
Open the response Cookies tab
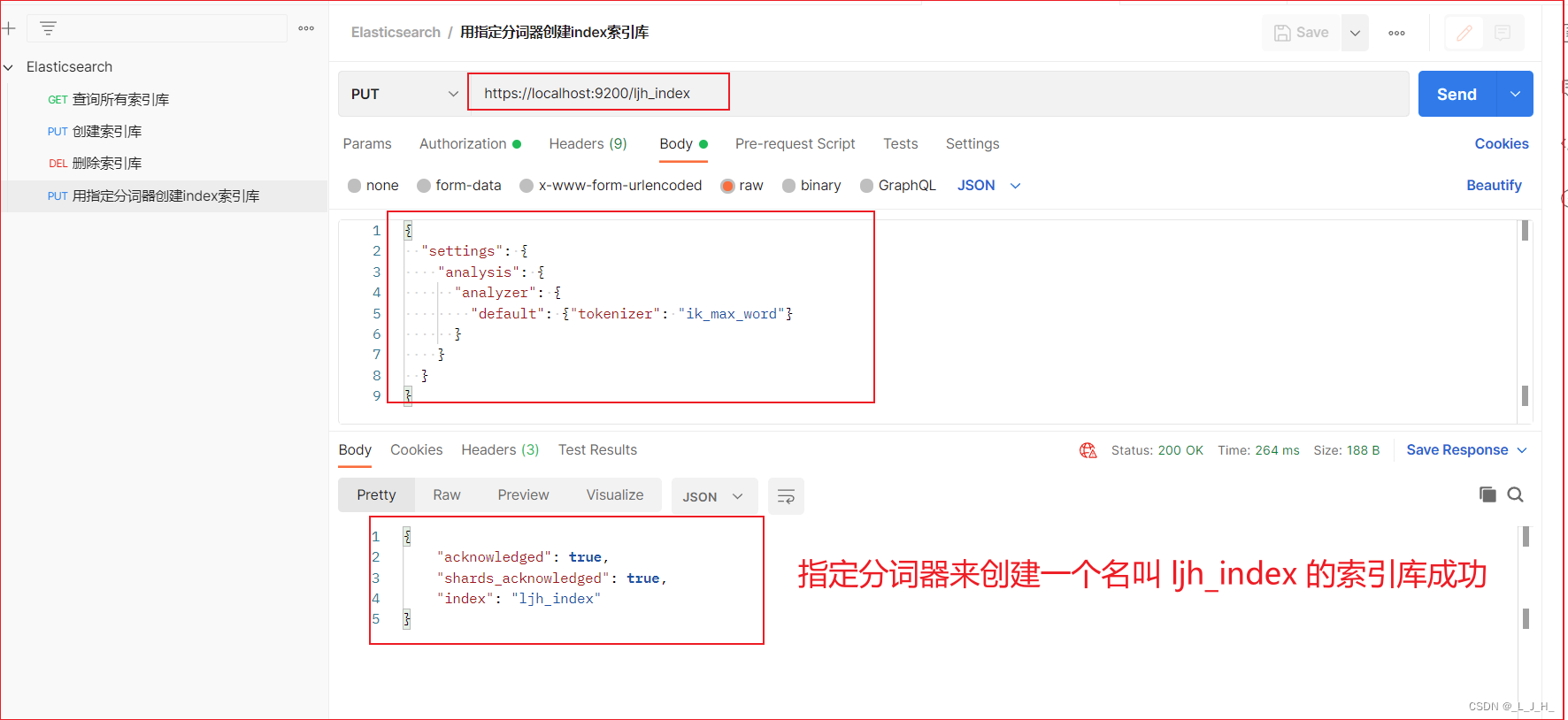click(x=416, y=449)
